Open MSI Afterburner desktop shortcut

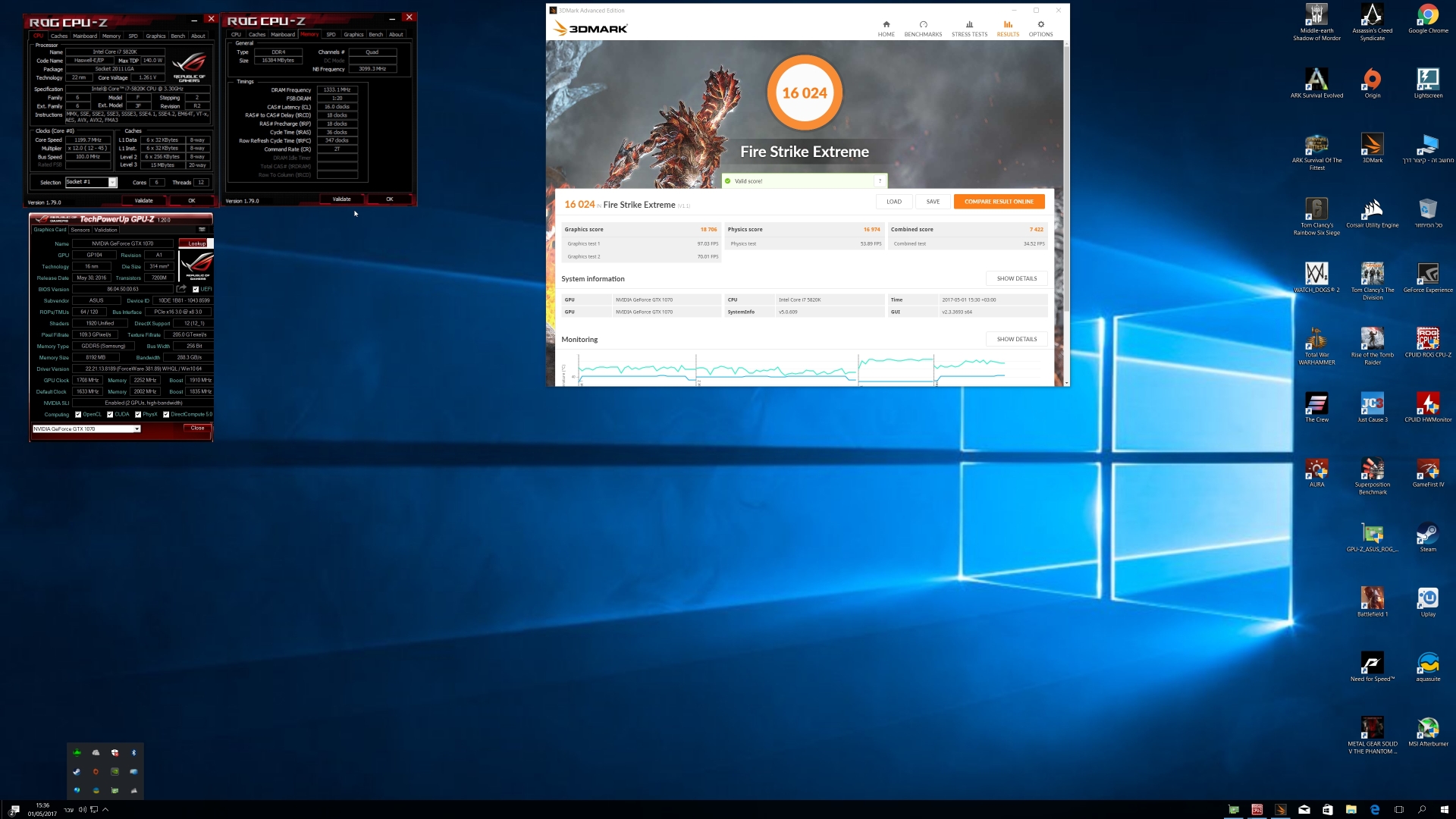click(x=1428, y=733)
